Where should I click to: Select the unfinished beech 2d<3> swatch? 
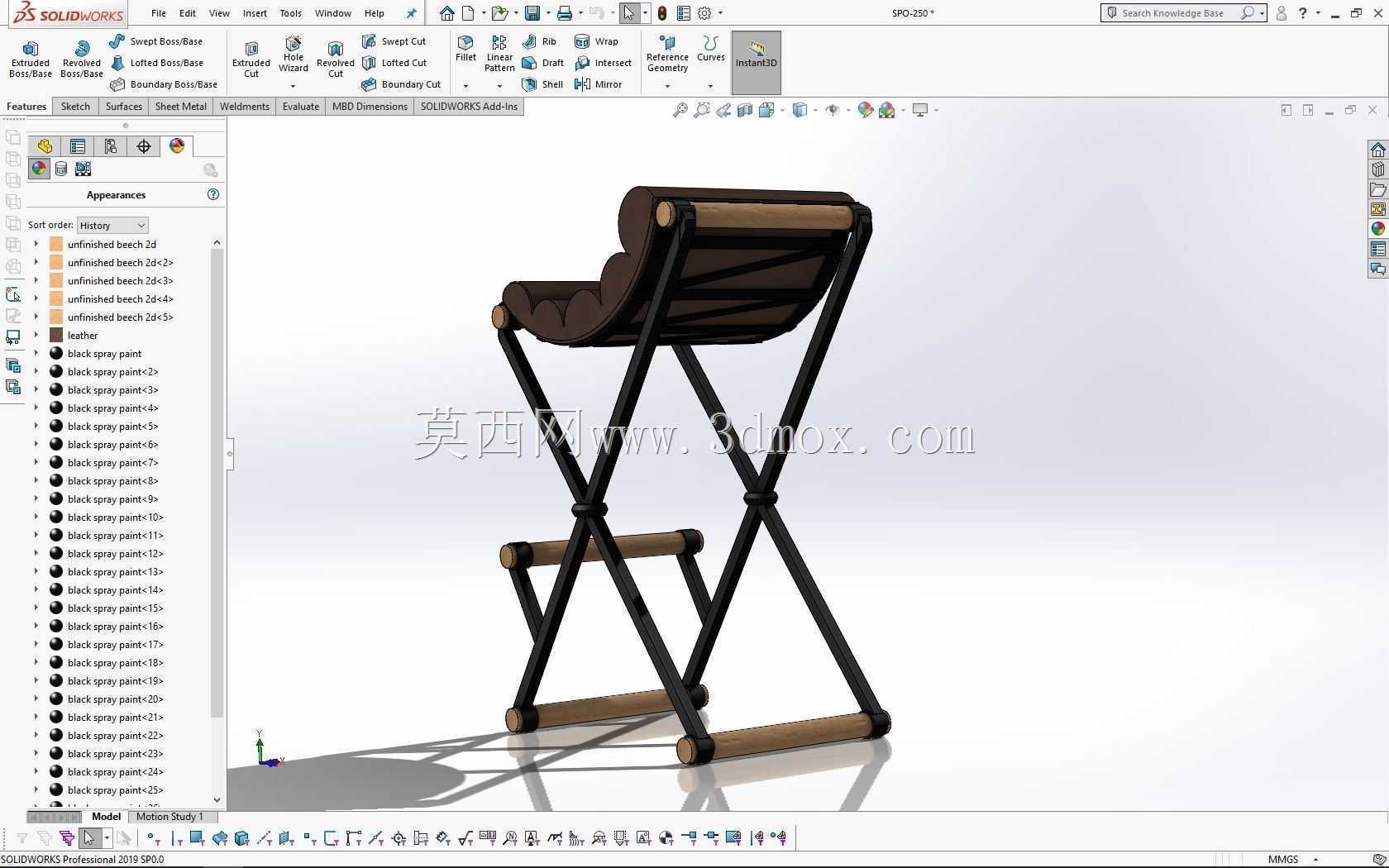click(56, 280)
